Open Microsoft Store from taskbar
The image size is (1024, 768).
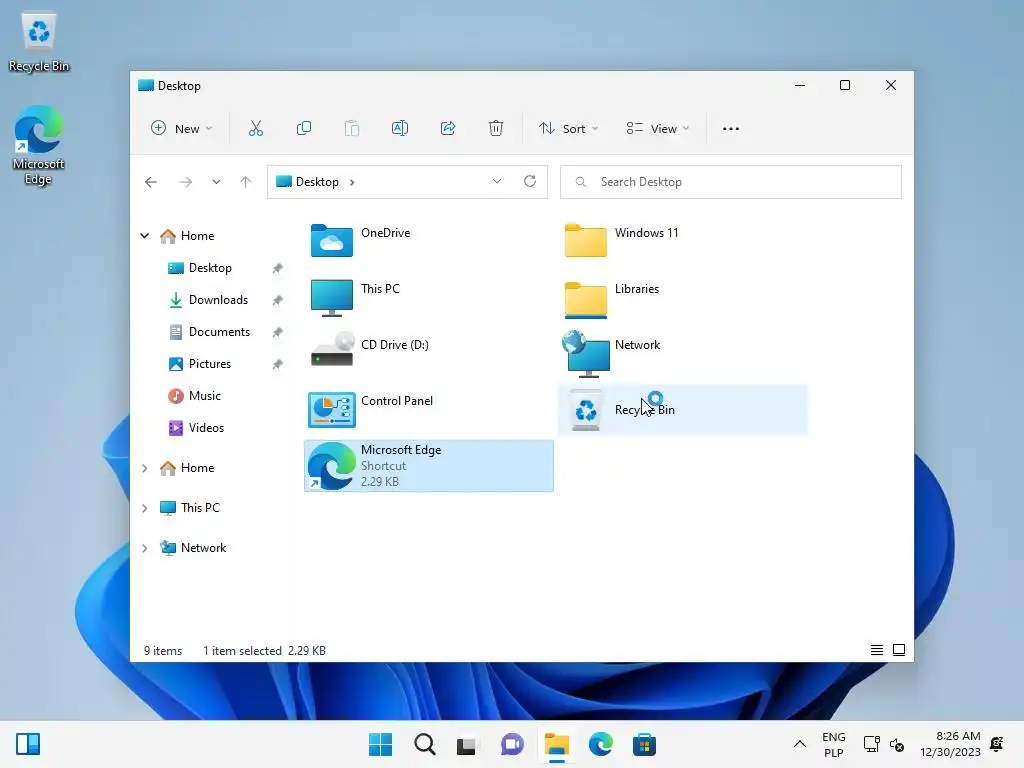644,744
